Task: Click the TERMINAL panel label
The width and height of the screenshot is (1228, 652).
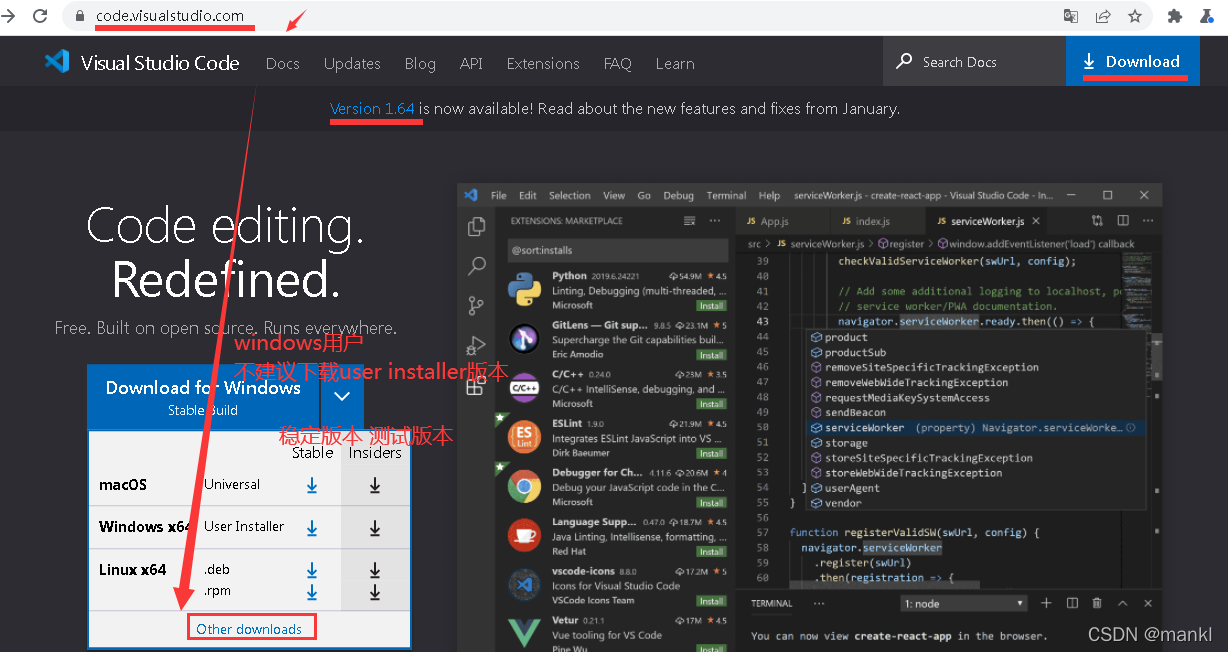Action: 771,604
